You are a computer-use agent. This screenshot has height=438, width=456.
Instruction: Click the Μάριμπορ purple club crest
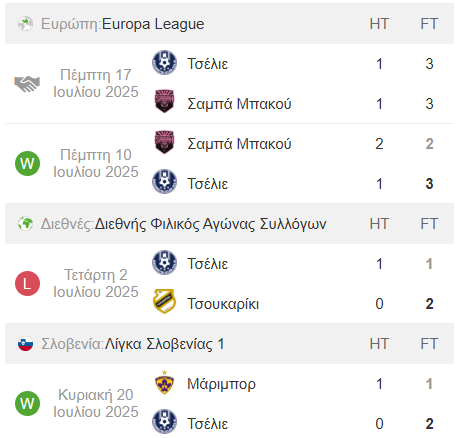tap(164, 383)
